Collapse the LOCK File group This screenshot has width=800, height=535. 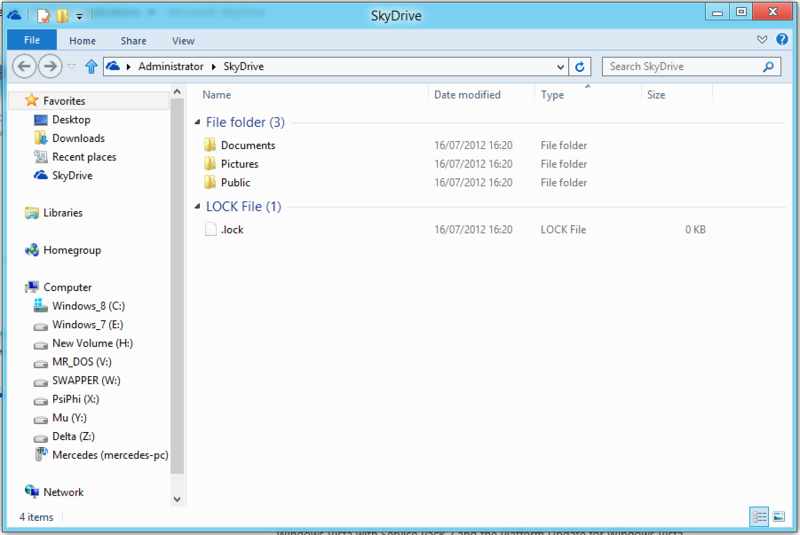(197, 207)
